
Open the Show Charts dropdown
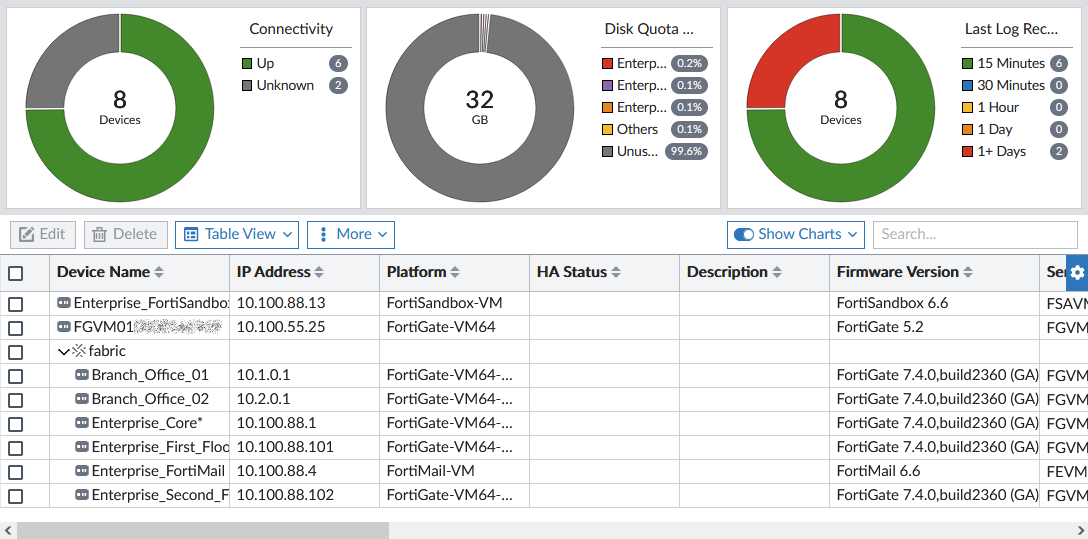pos(796,234)
